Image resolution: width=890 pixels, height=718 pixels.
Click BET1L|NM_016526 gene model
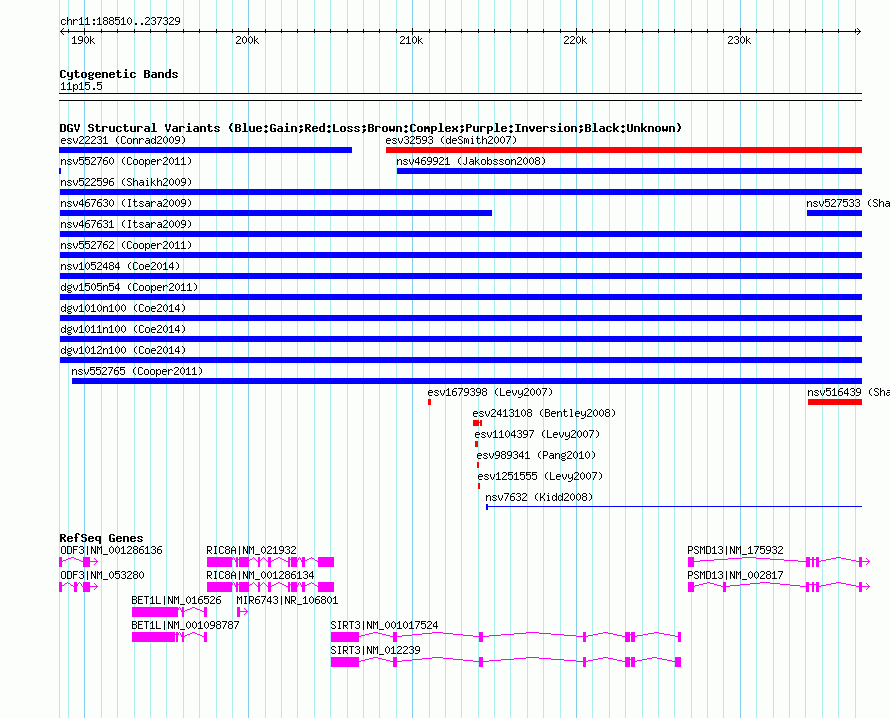tap(169, 612)
